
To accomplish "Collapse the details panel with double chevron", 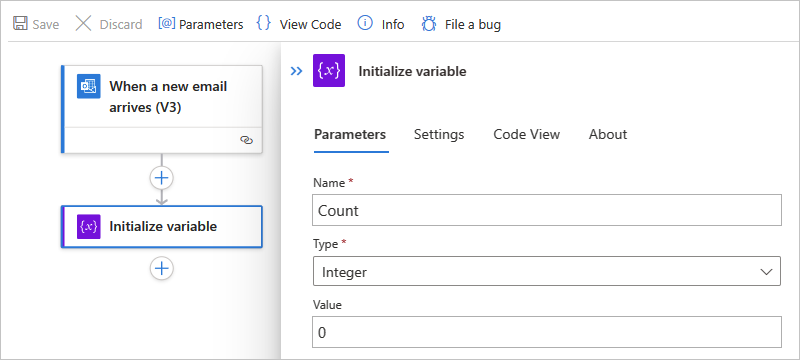I will coord(296,71).
